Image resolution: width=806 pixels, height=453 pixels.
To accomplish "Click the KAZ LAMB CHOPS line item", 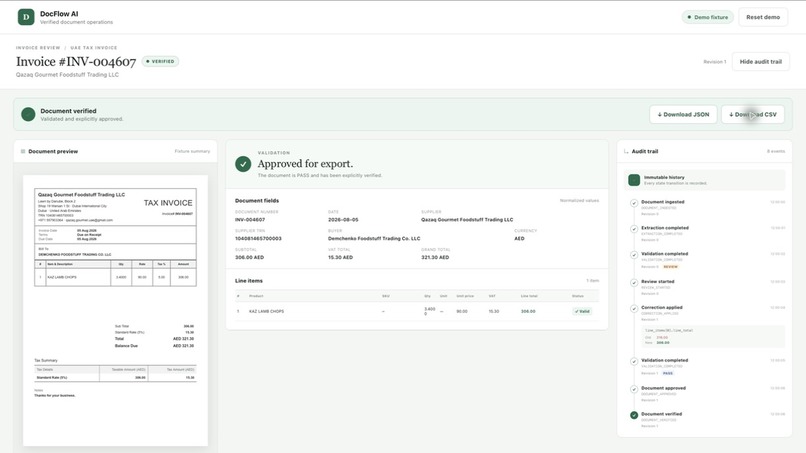I will [266, 312].
